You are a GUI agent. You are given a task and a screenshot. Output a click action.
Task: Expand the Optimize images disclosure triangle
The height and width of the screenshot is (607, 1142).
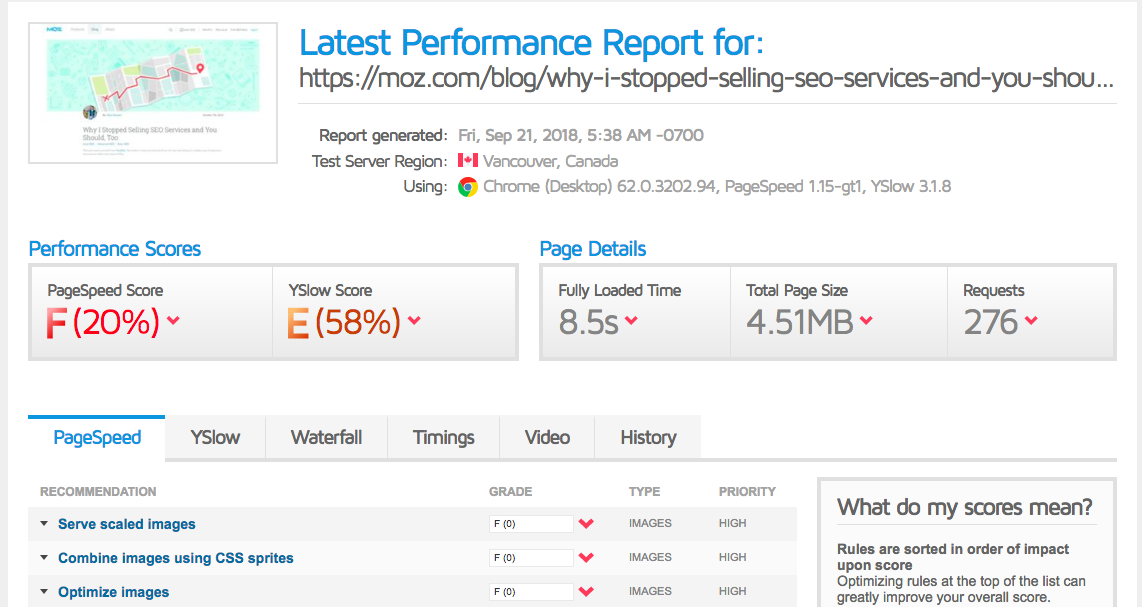[x=44, y=592]
